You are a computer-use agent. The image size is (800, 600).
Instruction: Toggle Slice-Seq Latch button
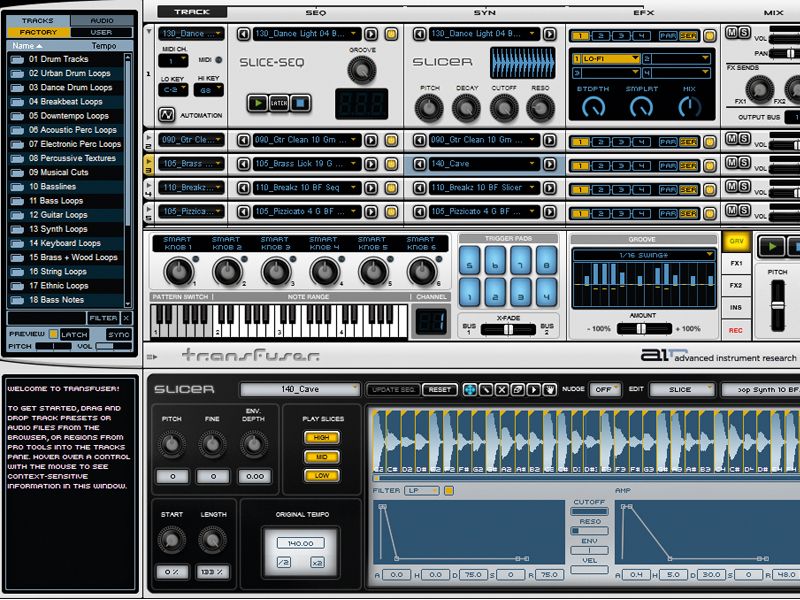pos(279,103)
